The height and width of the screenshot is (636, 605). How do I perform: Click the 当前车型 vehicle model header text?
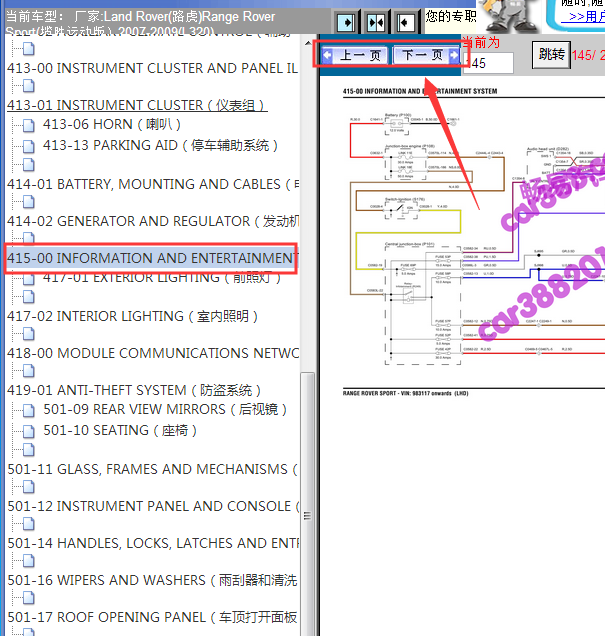tap(140, 22)
